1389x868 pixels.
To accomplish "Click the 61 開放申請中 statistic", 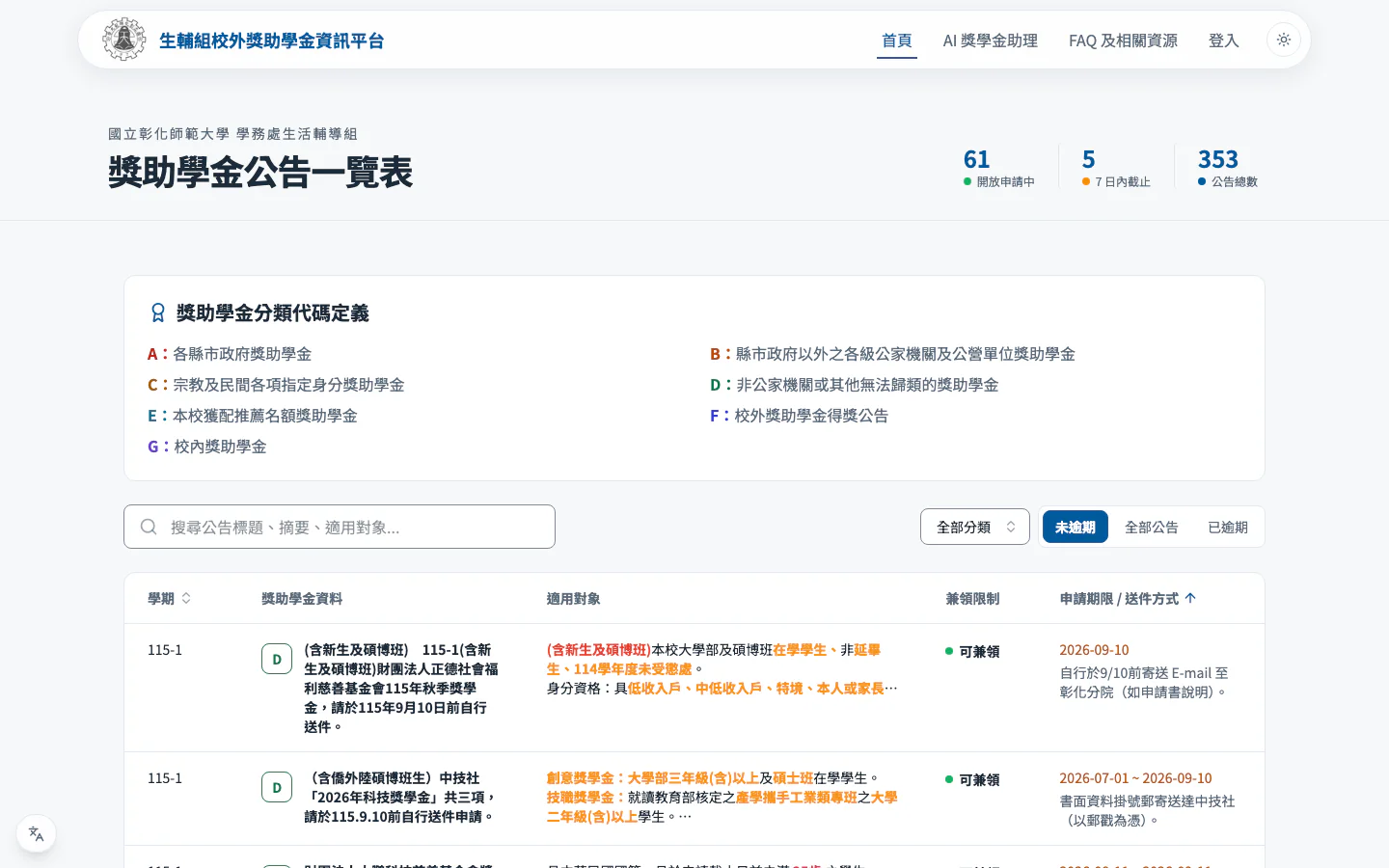I will tap(999, 167).
